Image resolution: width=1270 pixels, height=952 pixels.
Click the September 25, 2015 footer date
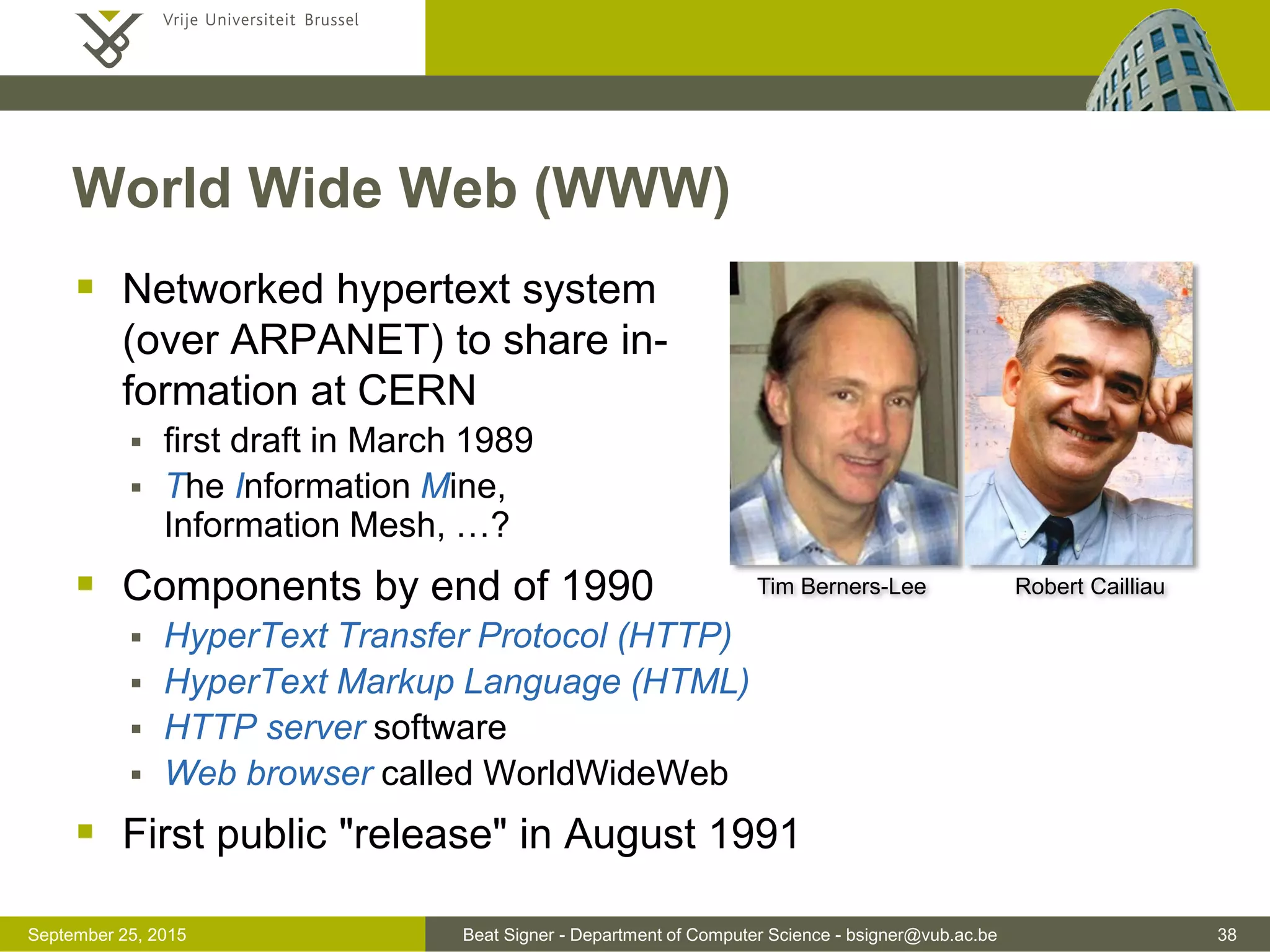pyautogui.click(x=107, y=935)
